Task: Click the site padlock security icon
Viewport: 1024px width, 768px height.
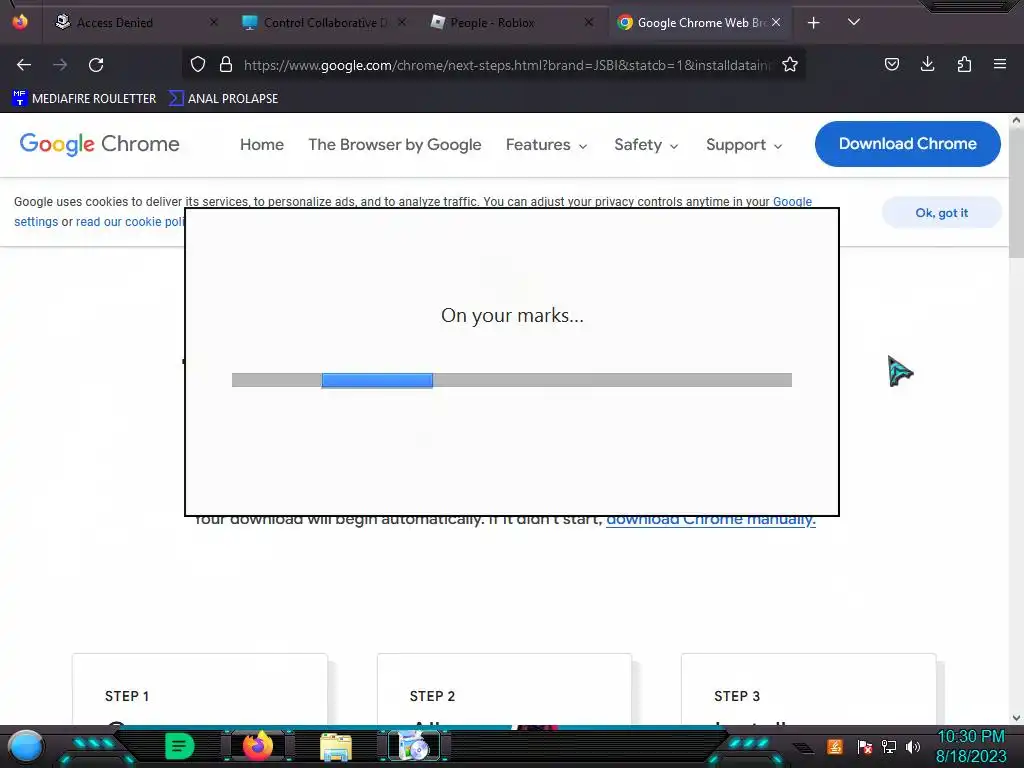Action: tap(226, 64)
